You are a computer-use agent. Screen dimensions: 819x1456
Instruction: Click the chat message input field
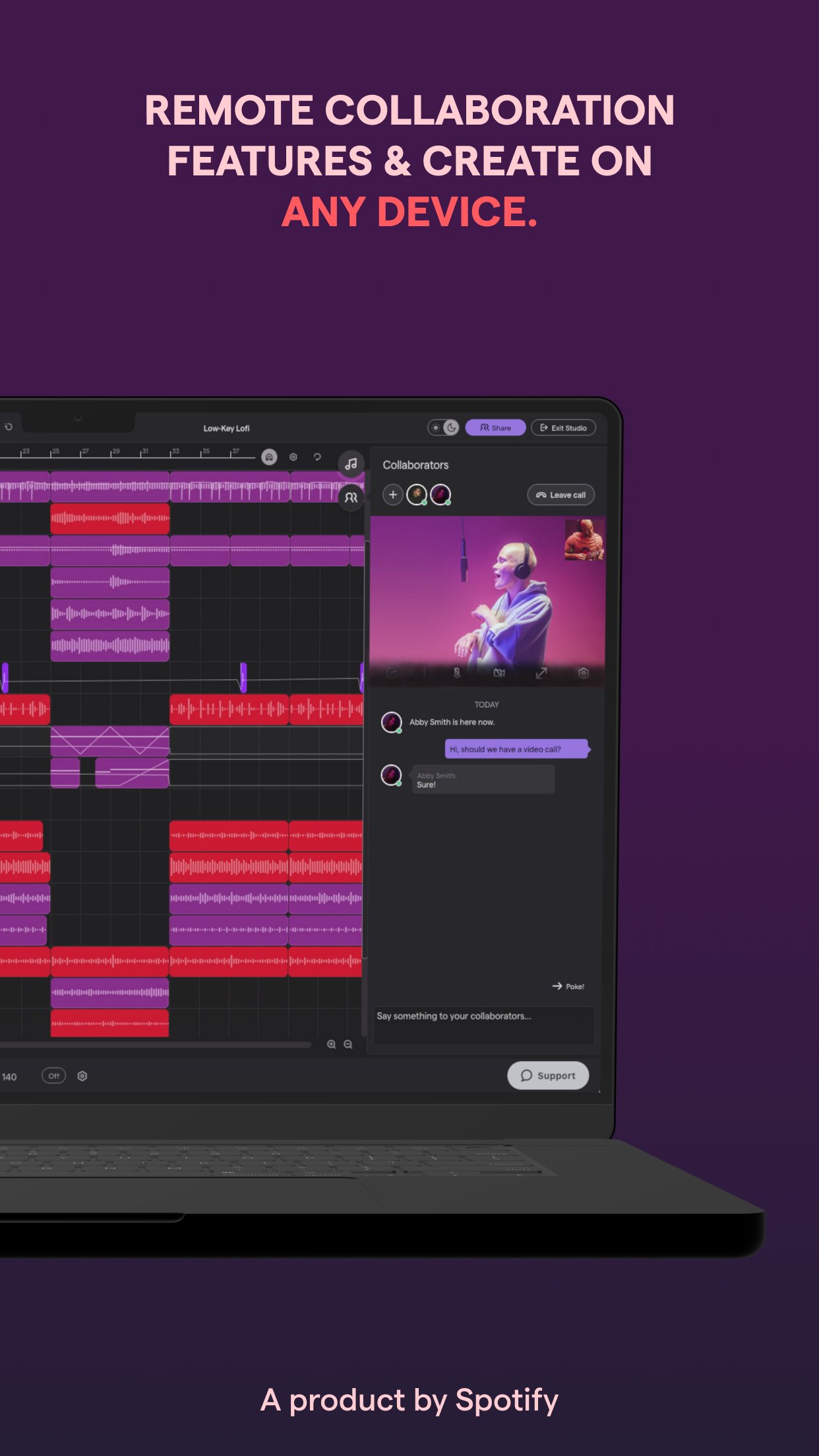(x=483, y=1025)
